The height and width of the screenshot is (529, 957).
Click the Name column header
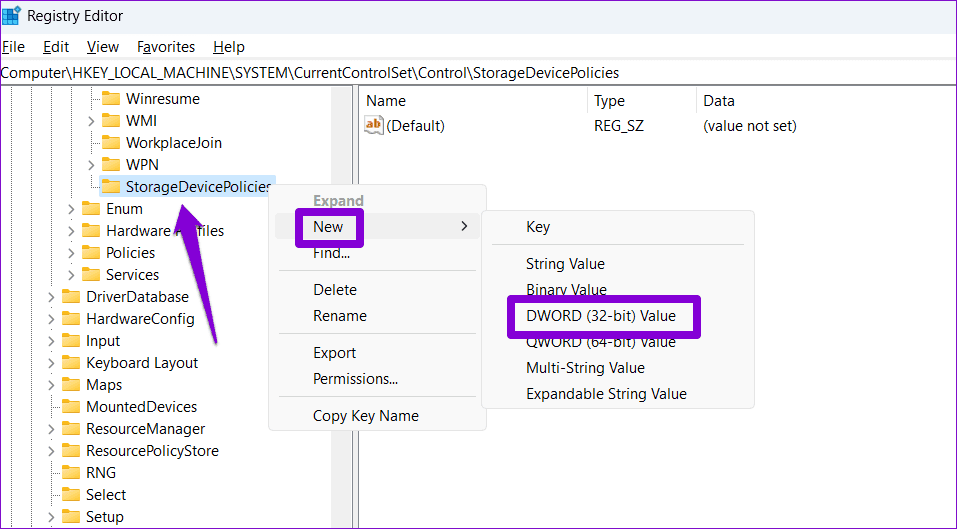click(x=474, y=101)
